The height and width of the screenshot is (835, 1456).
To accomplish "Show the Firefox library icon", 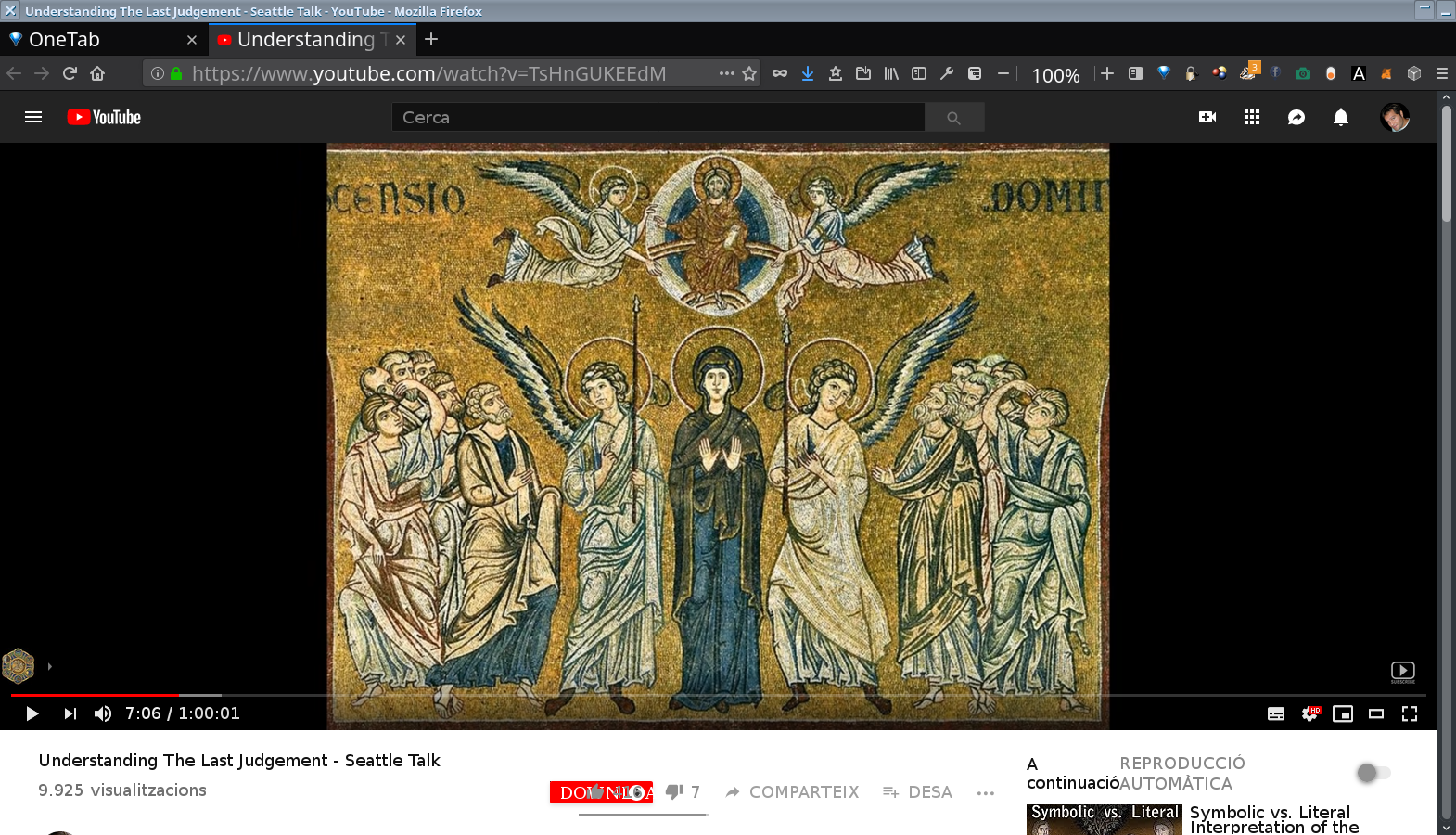I will coord(891,73).
